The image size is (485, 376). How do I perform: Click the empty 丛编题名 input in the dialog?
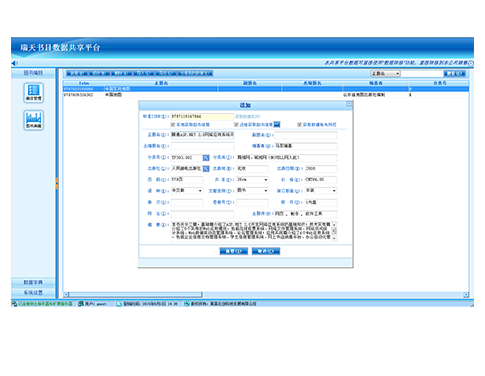(x=202, y=146)
